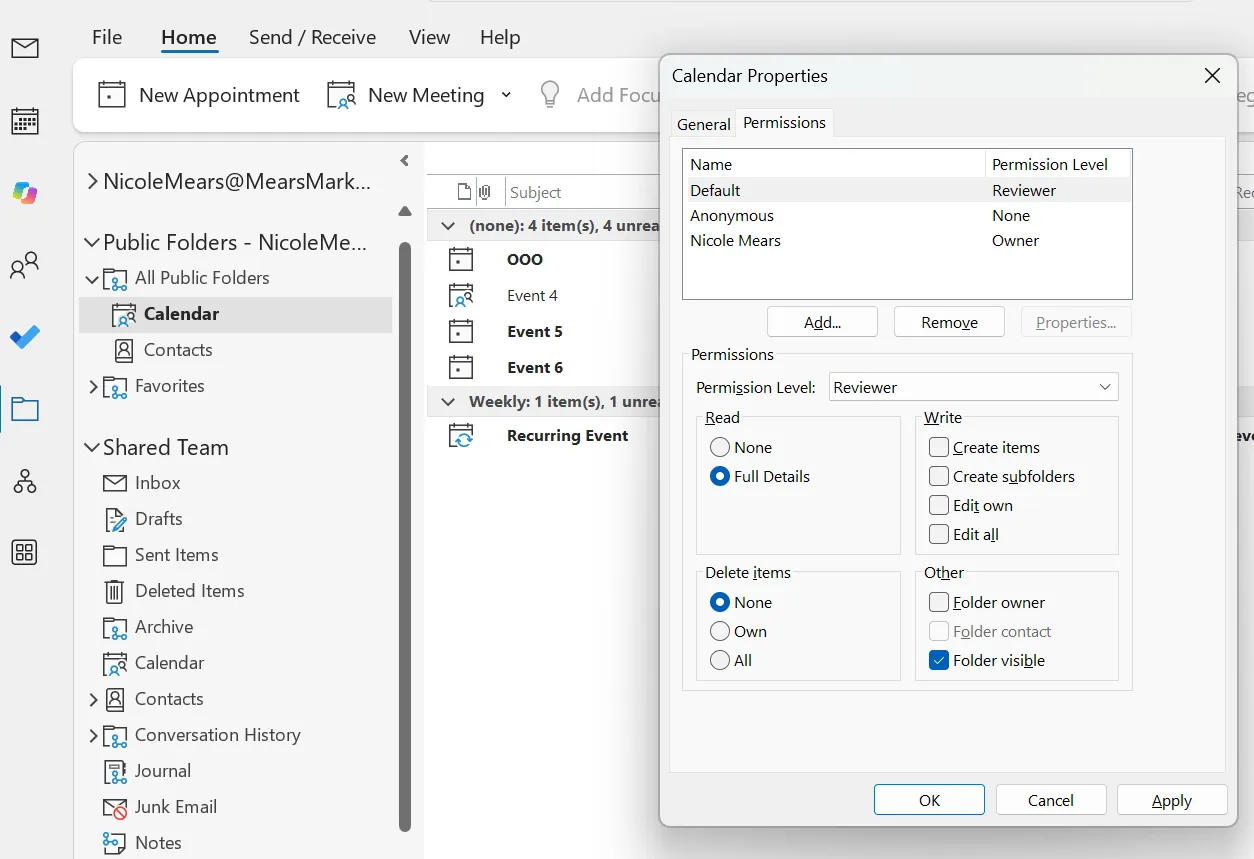Select the None radio button under Read
Image resolution: width=1254 pixels, height=859 pixels.
719,448
